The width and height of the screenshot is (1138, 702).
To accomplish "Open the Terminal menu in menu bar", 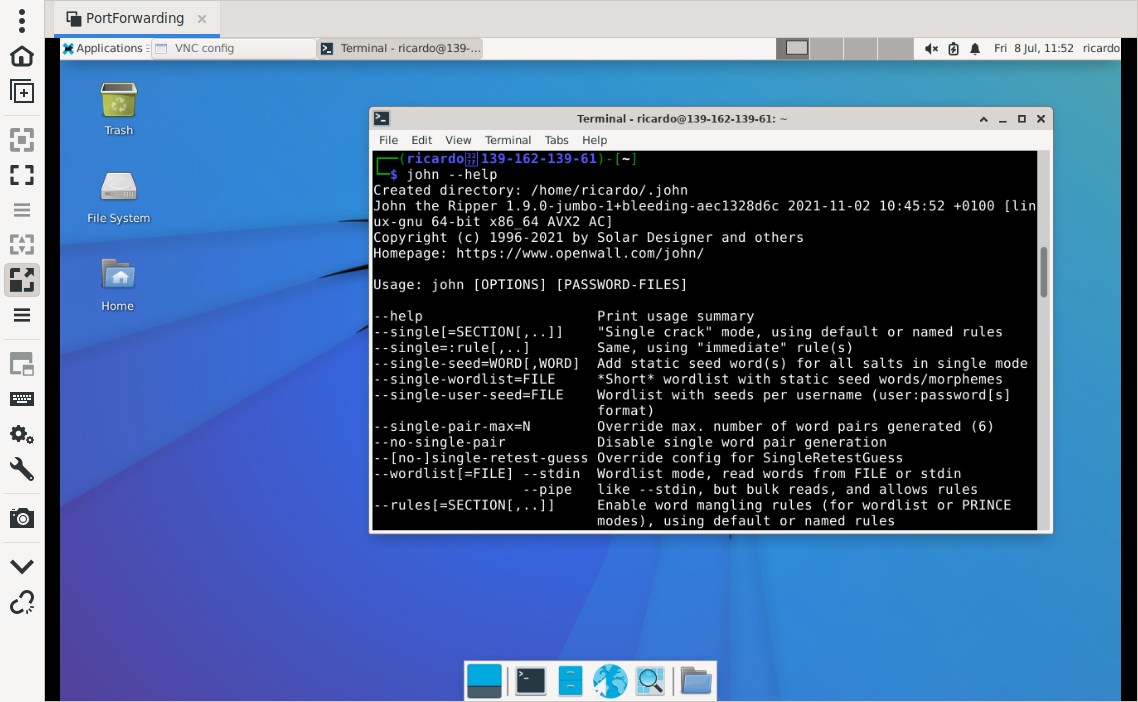I will (508, 140).
